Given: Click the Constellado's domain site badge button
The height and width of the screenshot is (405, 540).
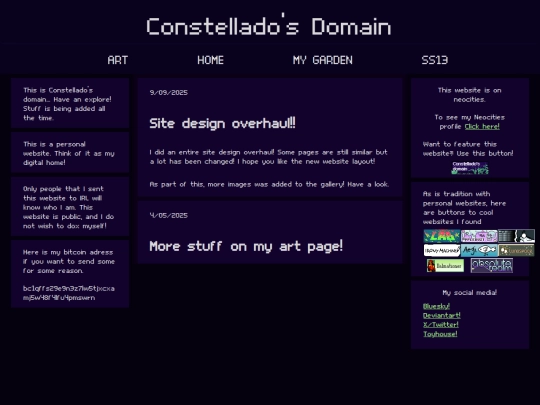Looking at the screenshot, I should click(x=470, y=168).
